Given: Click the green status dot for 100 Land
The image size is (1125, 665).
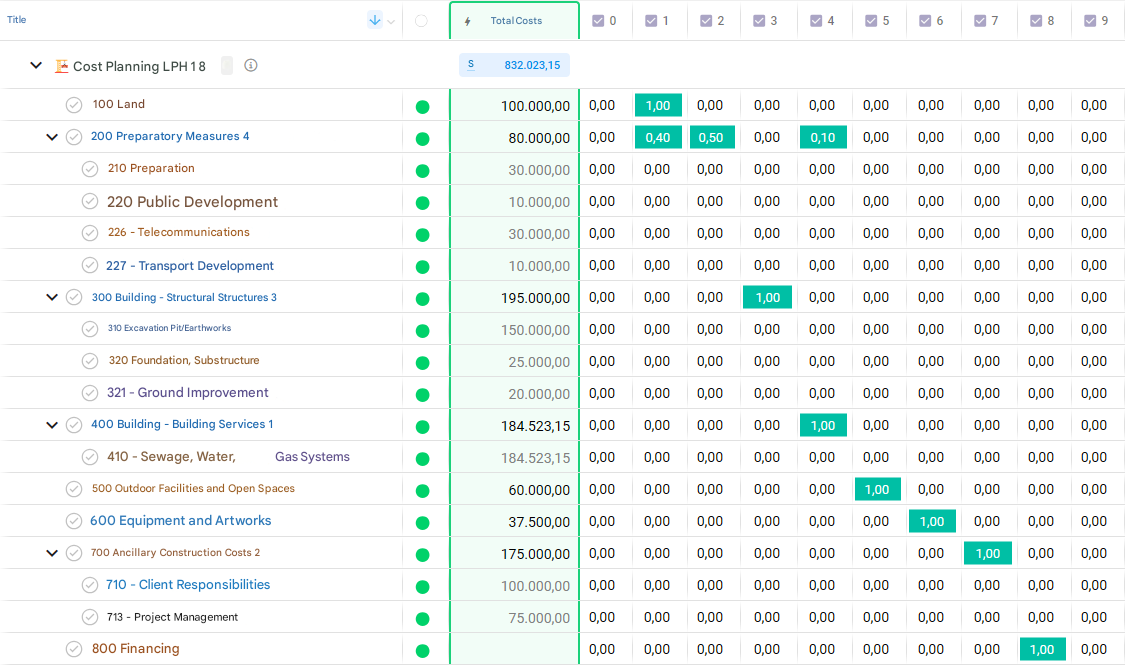Looking at the screenshot, I should [422, 107].
